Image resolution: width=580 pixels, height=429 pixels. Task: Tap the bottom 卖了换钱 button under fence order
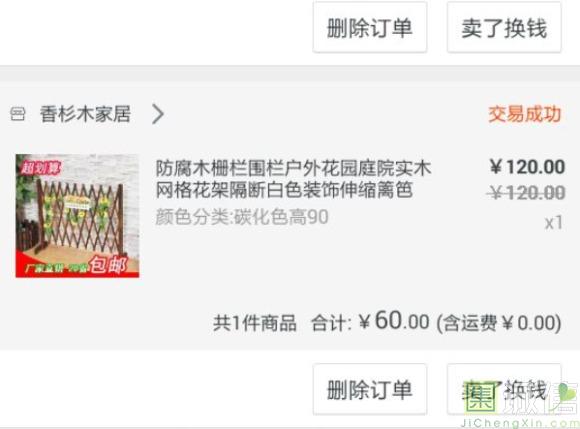click(x=504, y=389)
